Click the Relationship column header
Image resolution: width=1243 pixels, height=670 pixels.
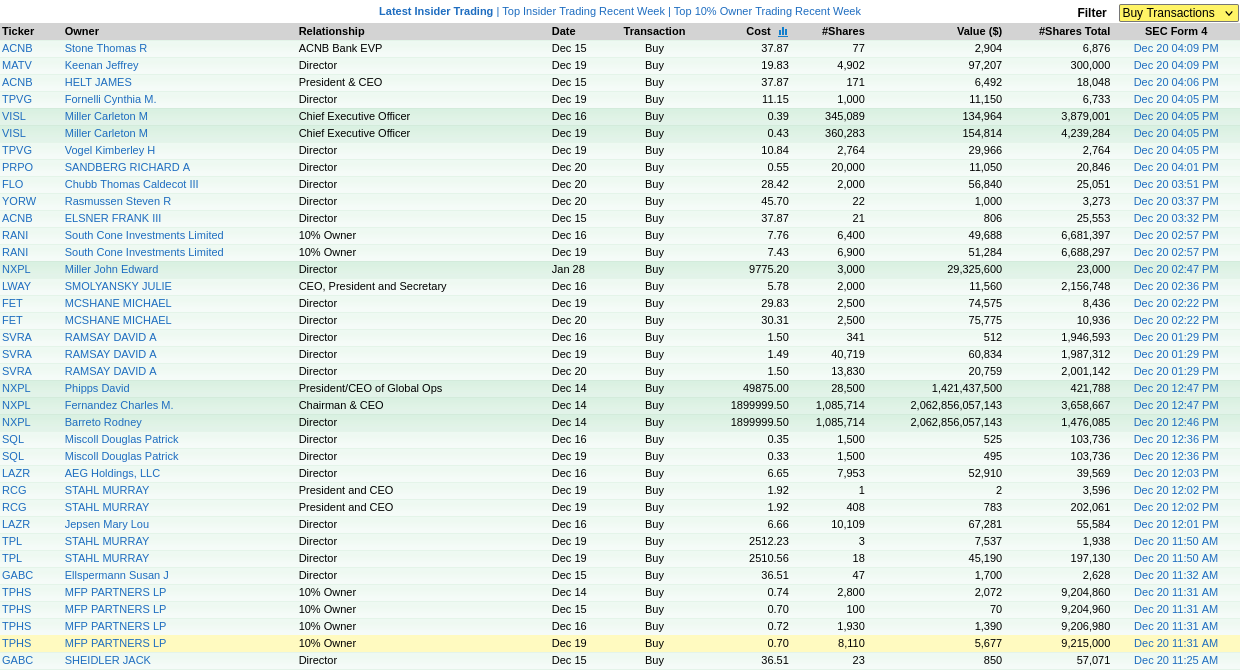332,31
